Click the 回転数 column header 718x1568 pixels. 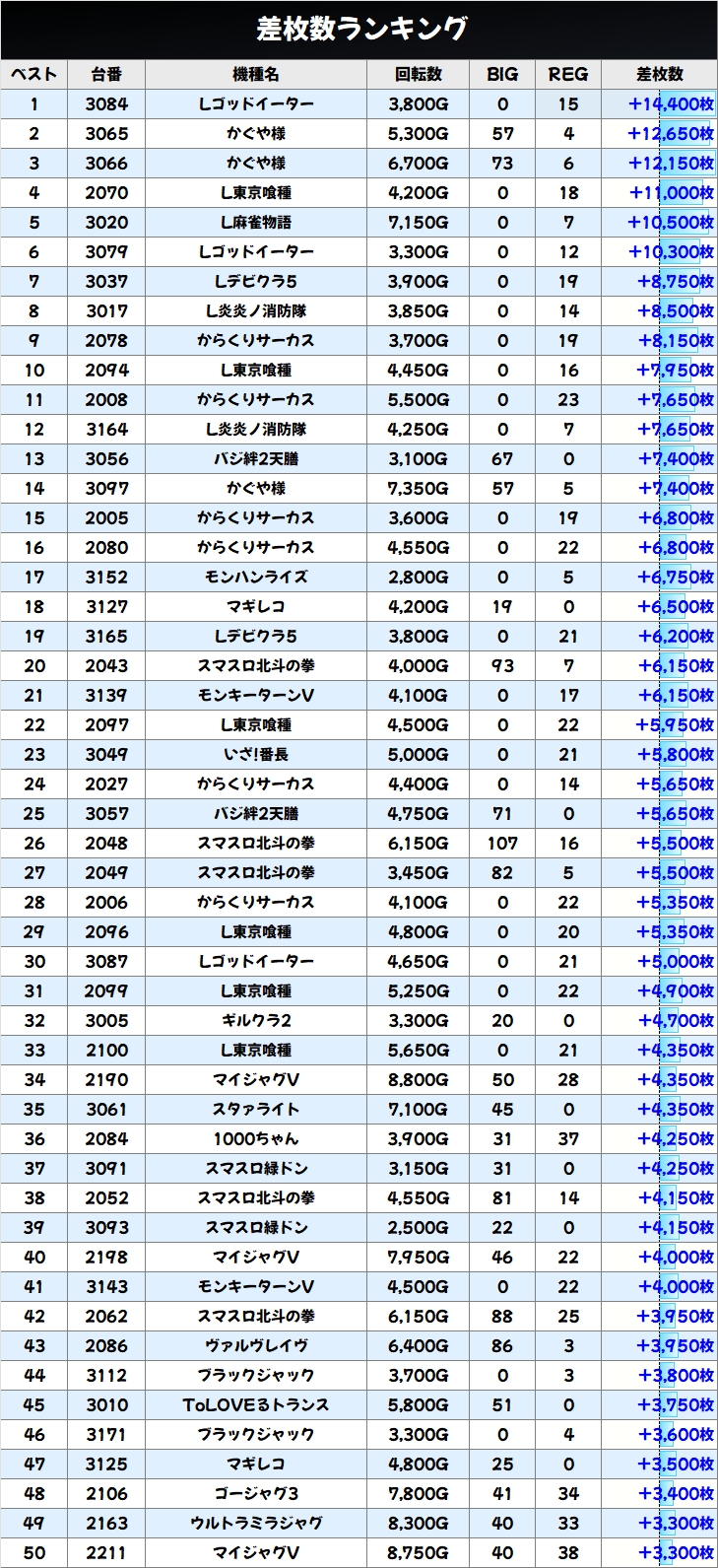point(418,74)
